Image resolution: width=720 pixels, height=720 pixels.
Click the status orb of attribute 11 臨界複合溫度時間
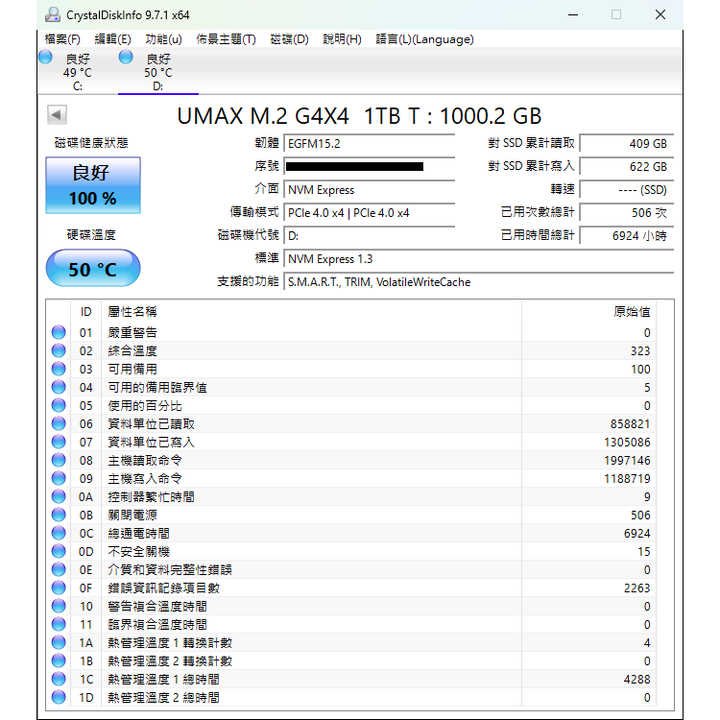coord(59,624)
